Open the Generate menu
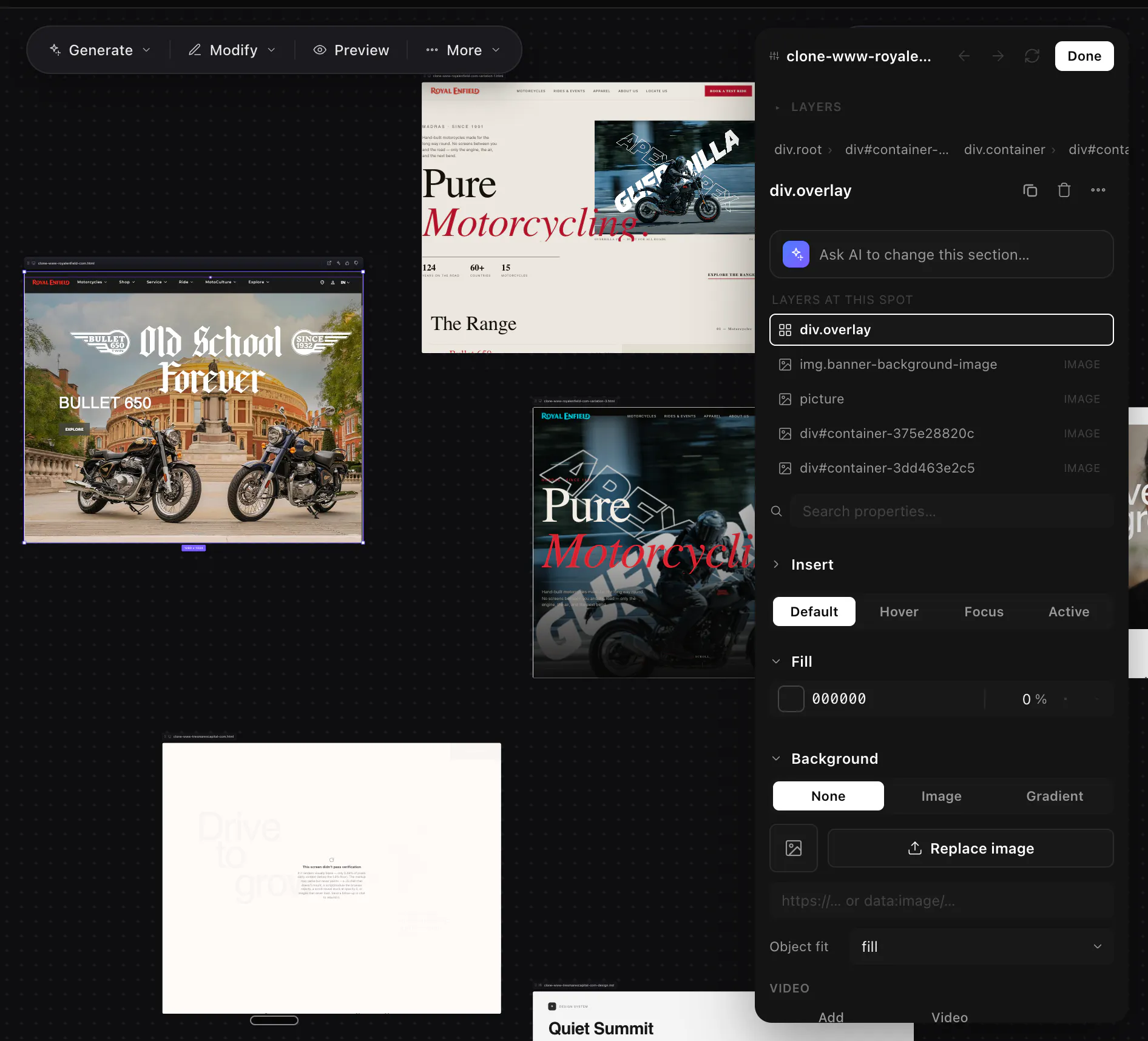This screenshot has height=1041, width=1148. click(x=100, y=50)
